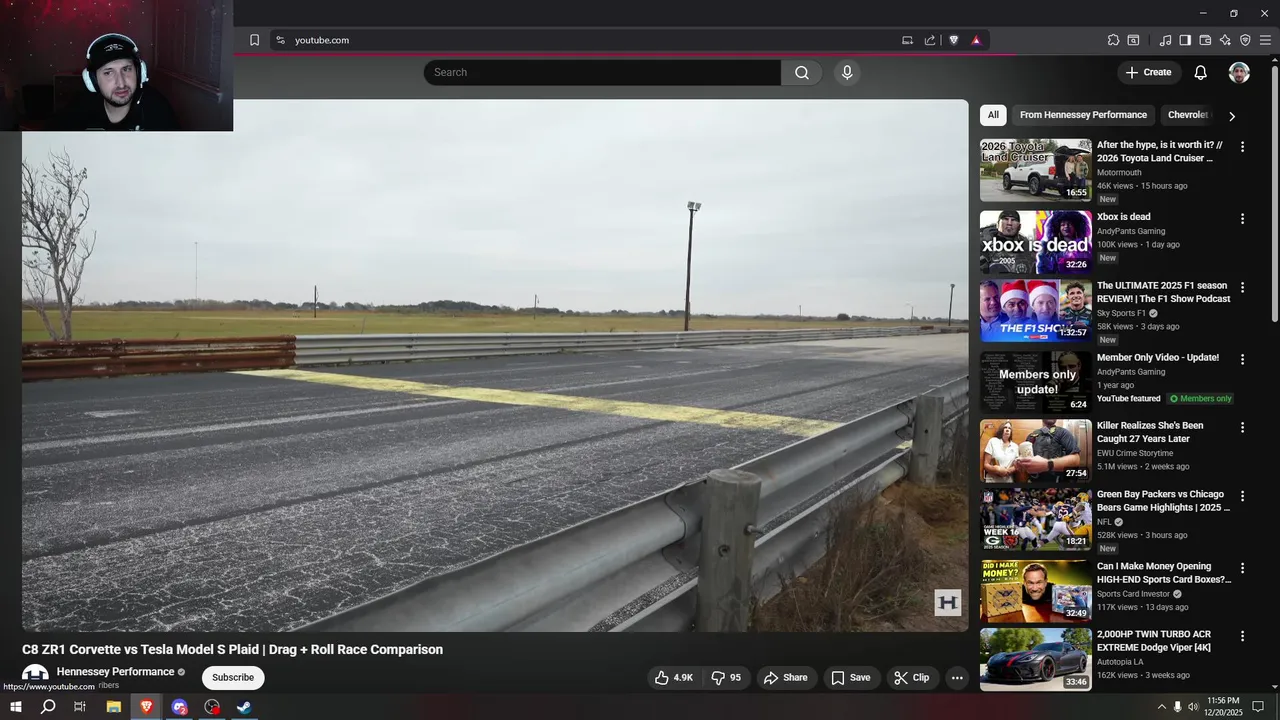Open The F1 Show thumbnail
Image resolution: width=1280 pixels, height=720 pixels.
[1036, 311]
